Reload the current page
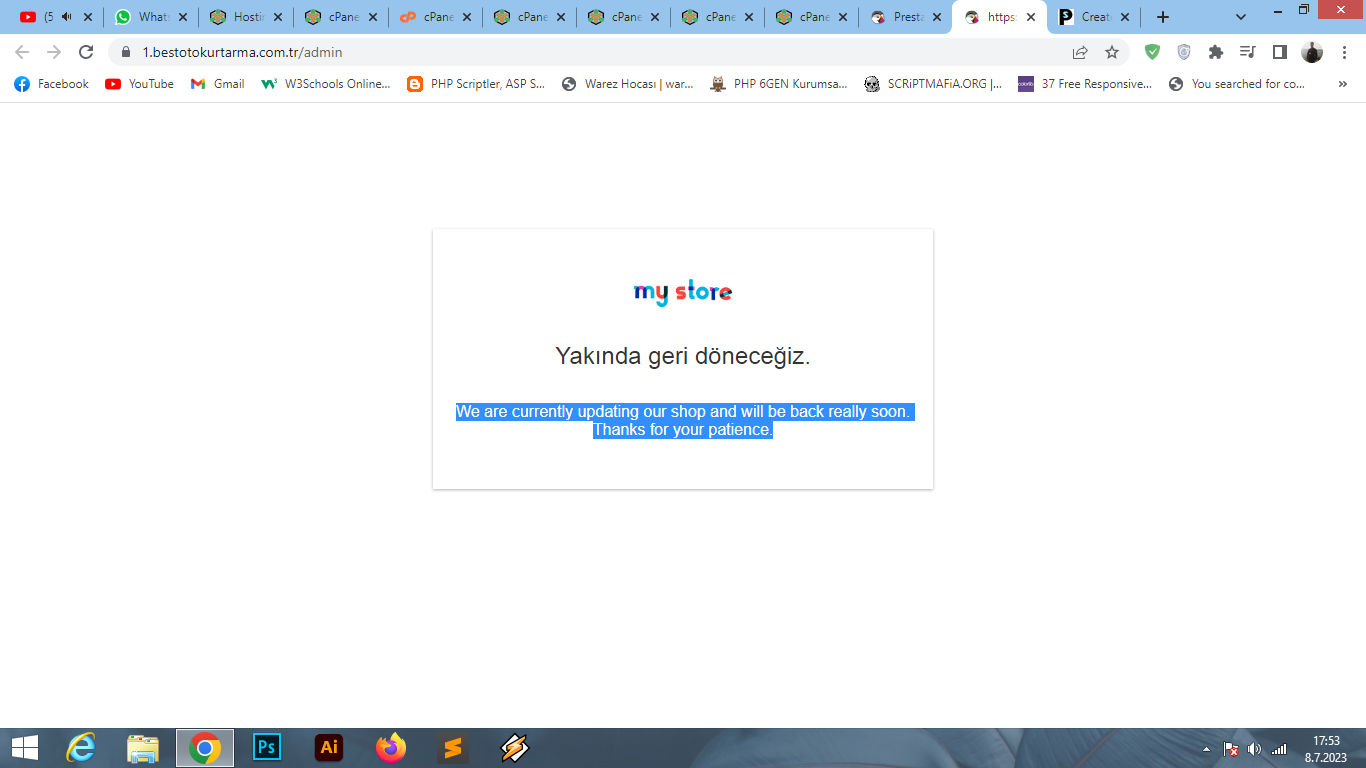 86,52
